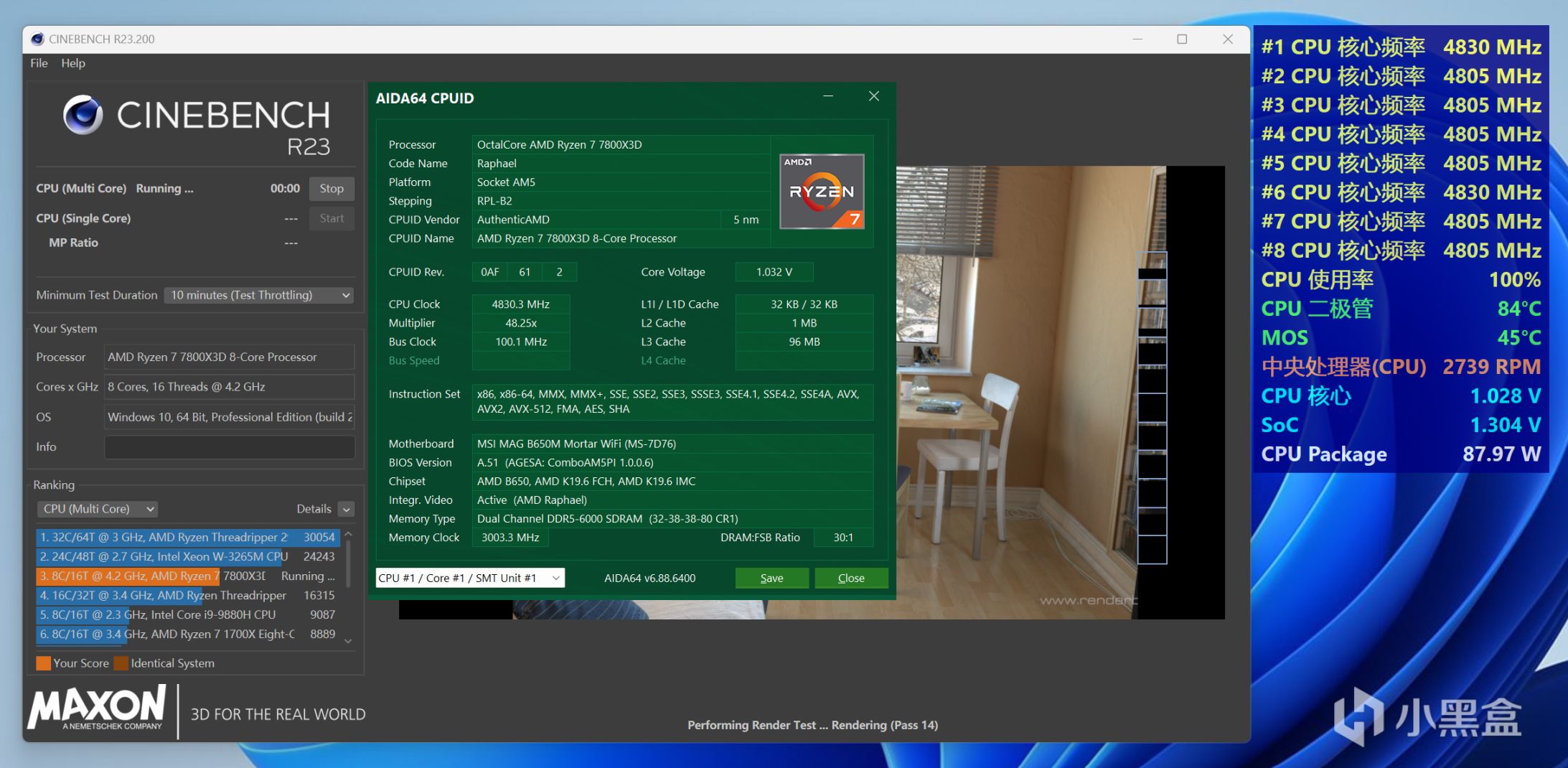Viewport: 1568px width, 768px height.
Task: Click the CPUID Vendor value 'AuthenticAMD'
Action: point(513,219)
